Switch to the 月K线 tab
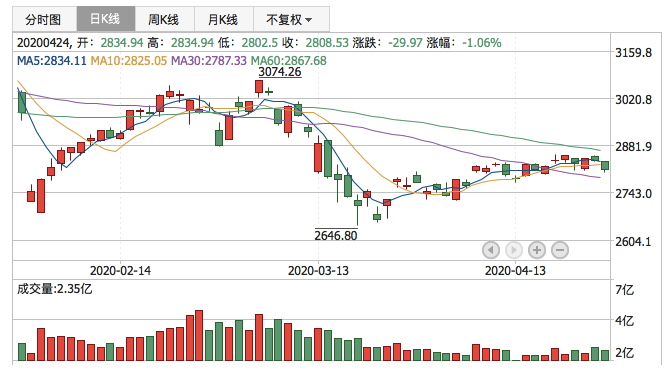 pos(223,19)
